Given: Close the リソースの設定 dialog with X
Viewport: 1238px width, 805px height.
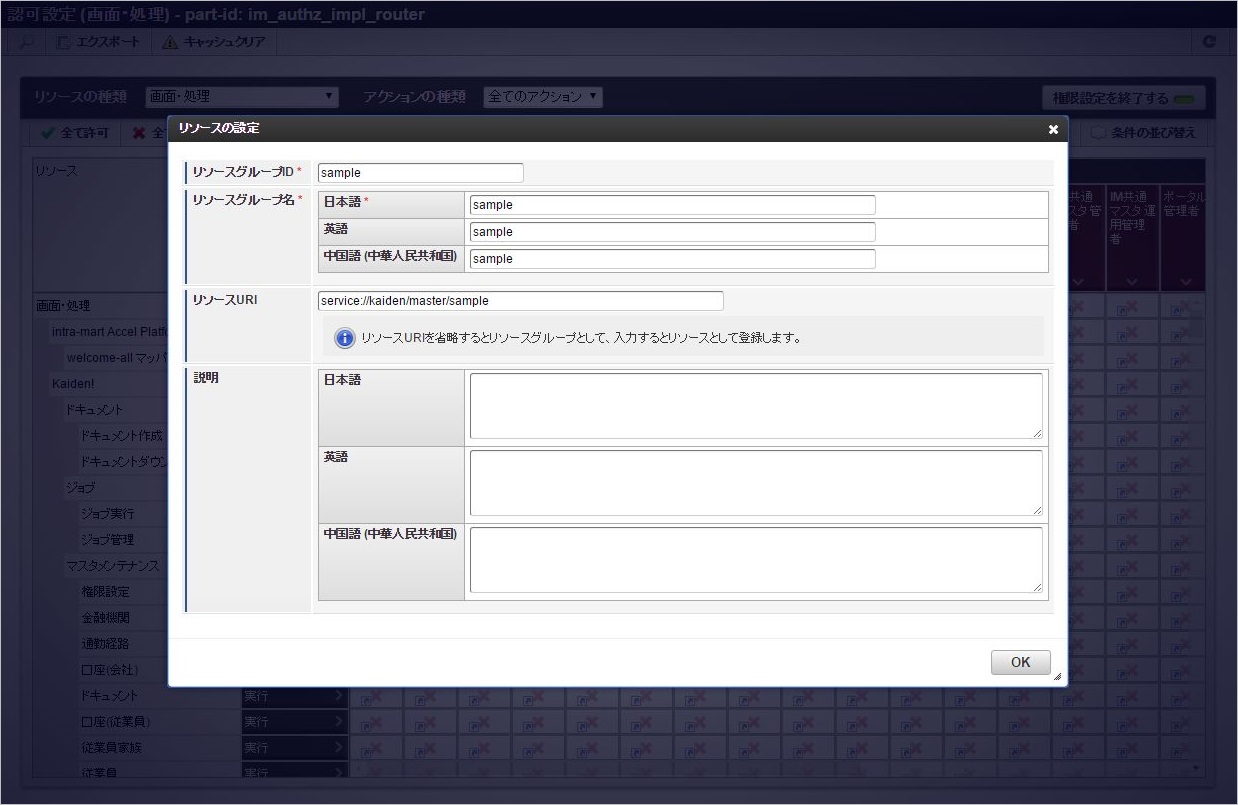Looking at the screenshot, I should [1053, 129].
